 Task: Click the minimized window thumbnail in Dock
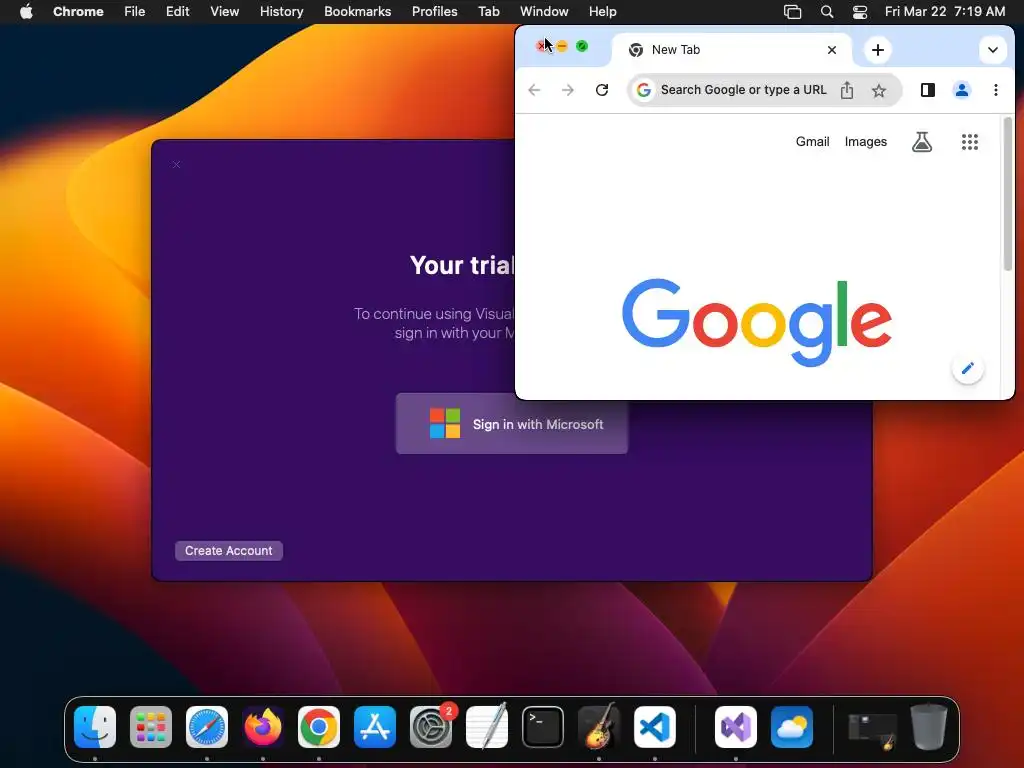coord(872,729)
